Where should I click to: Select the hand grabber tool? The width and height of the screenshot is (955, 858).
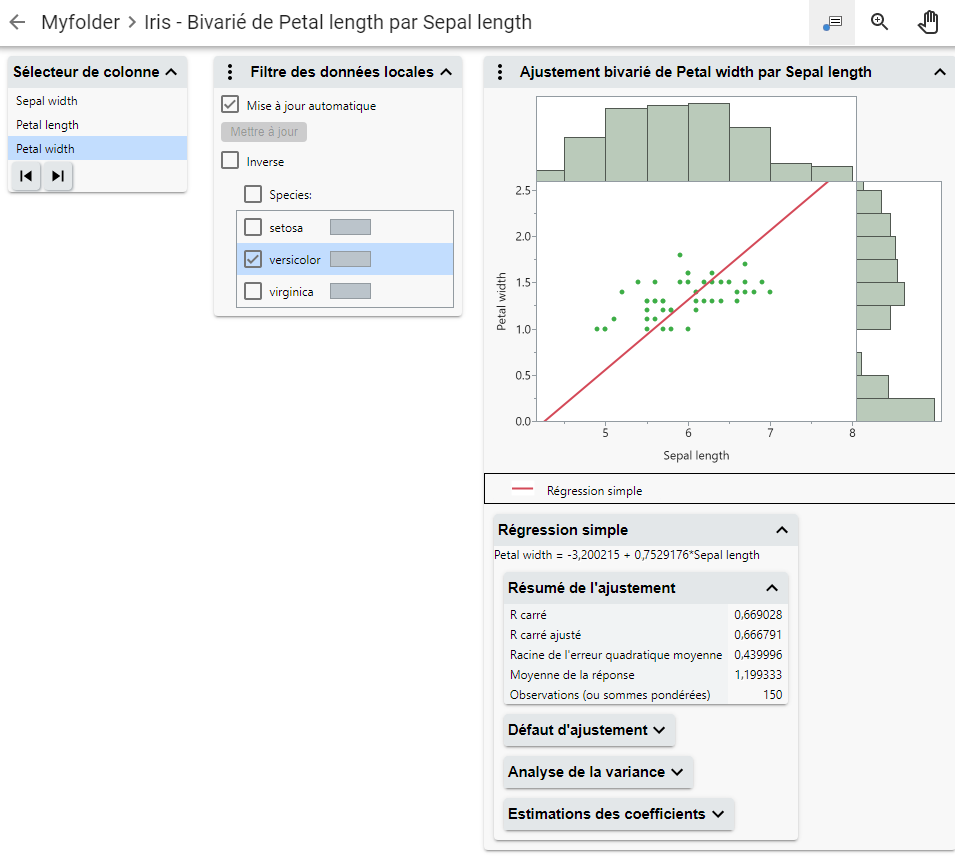tap(928, 22)
